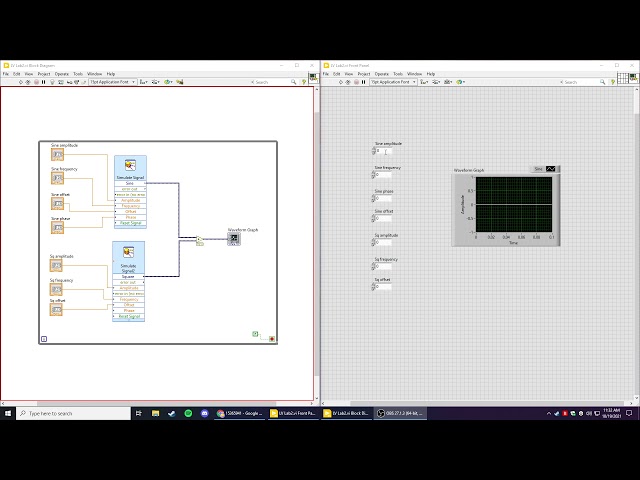Click the highlight execution light bulb
This screenshot has width=640, height=480.
(x=53, y=82)
